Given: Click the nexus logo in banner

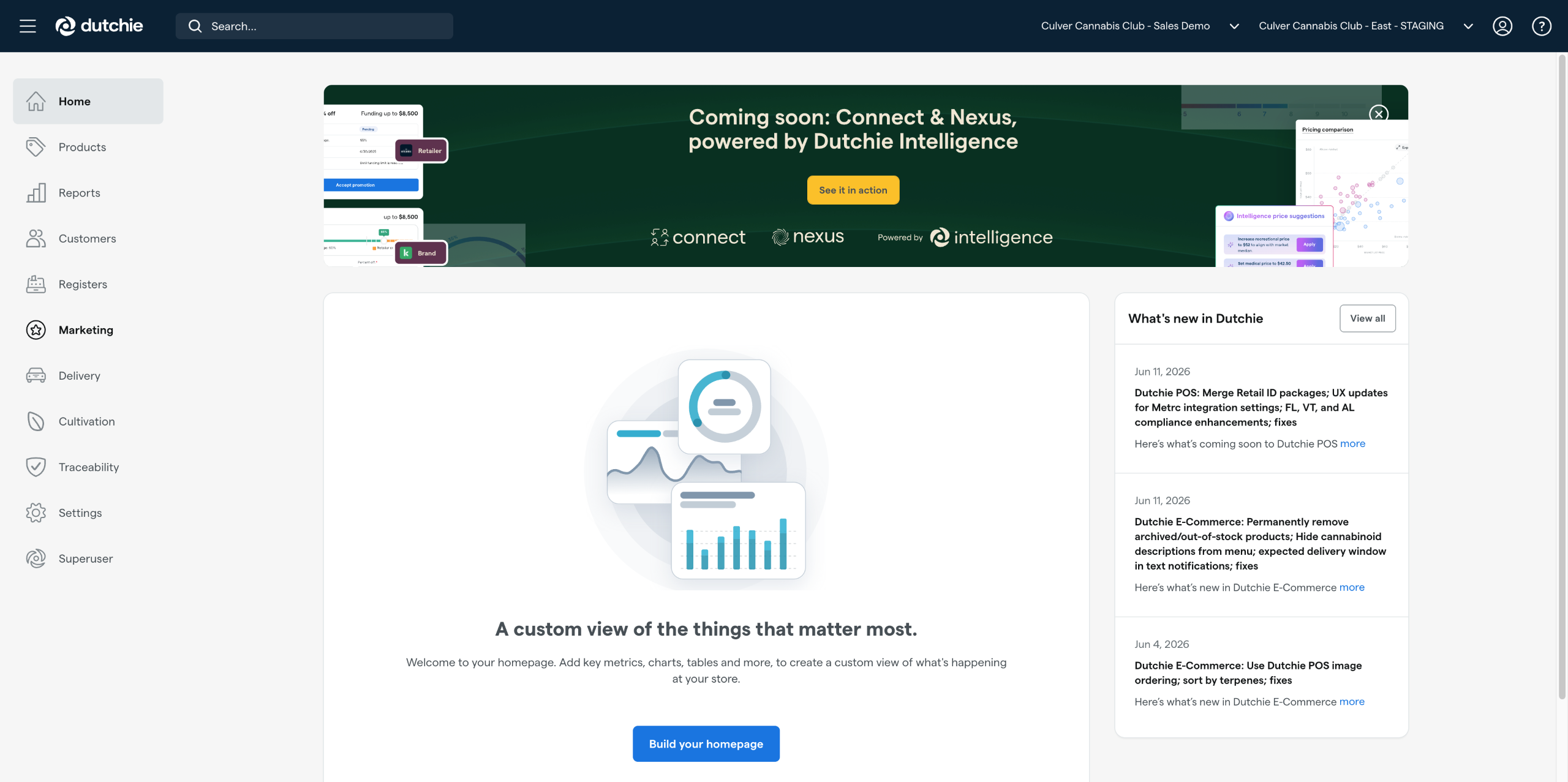Looking at the screenshot, I should (808, 236).
